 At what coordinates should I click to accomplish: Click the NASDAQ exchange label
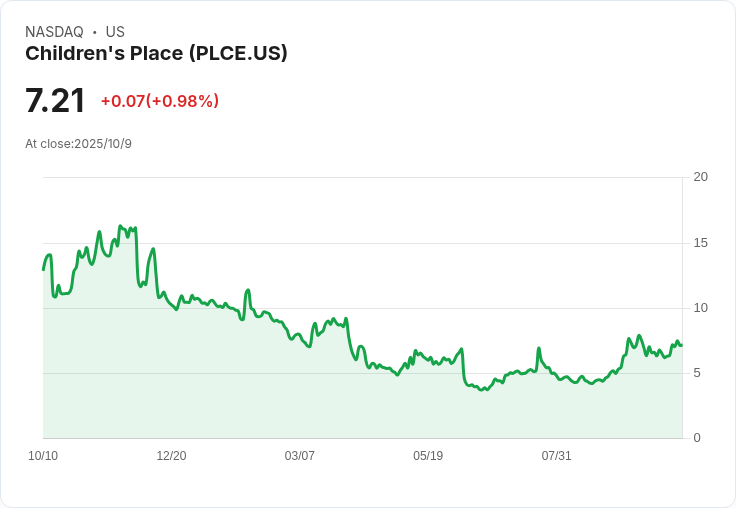click(54, 32)
